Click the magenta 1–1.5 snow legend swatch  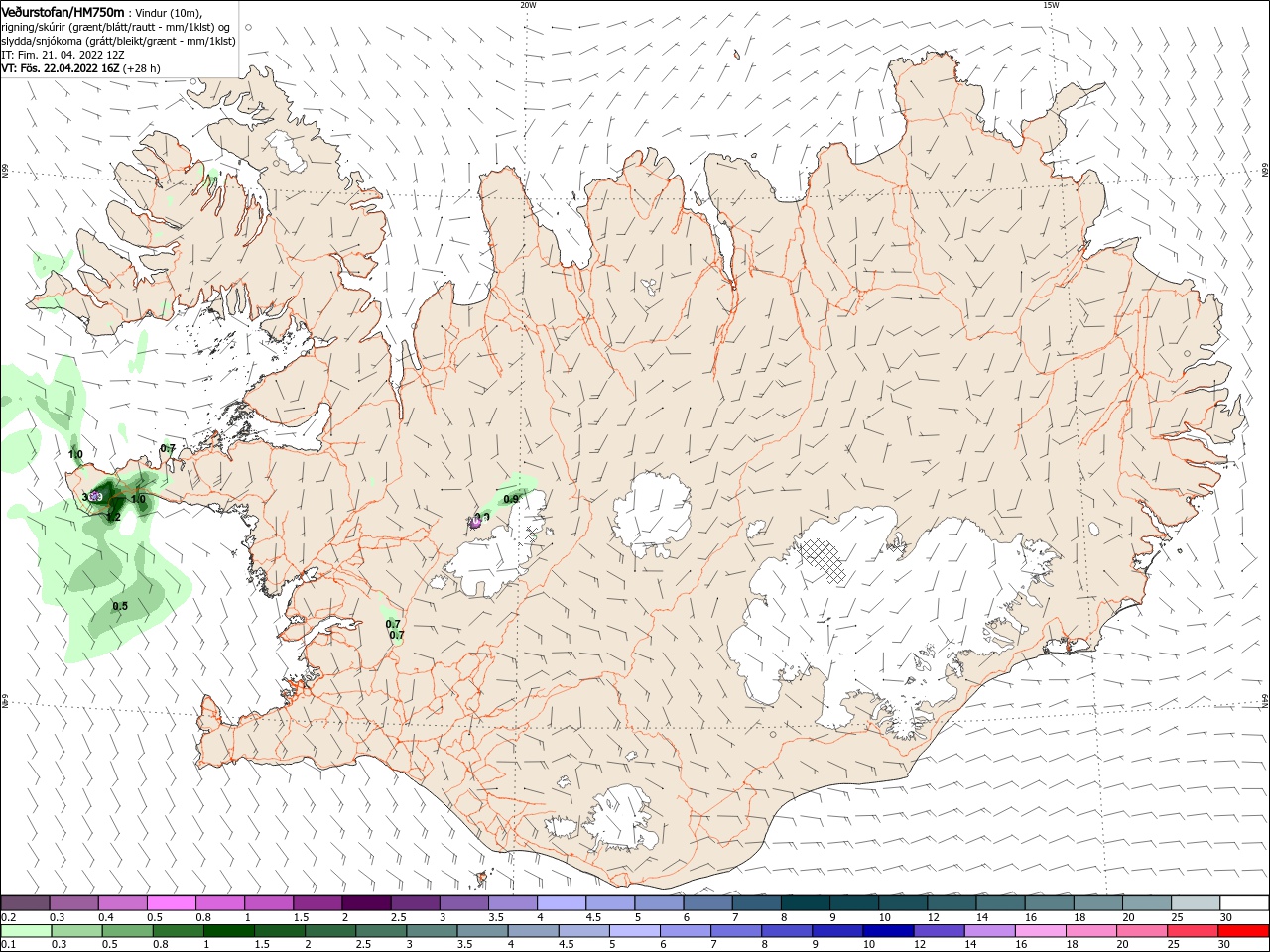269,903
